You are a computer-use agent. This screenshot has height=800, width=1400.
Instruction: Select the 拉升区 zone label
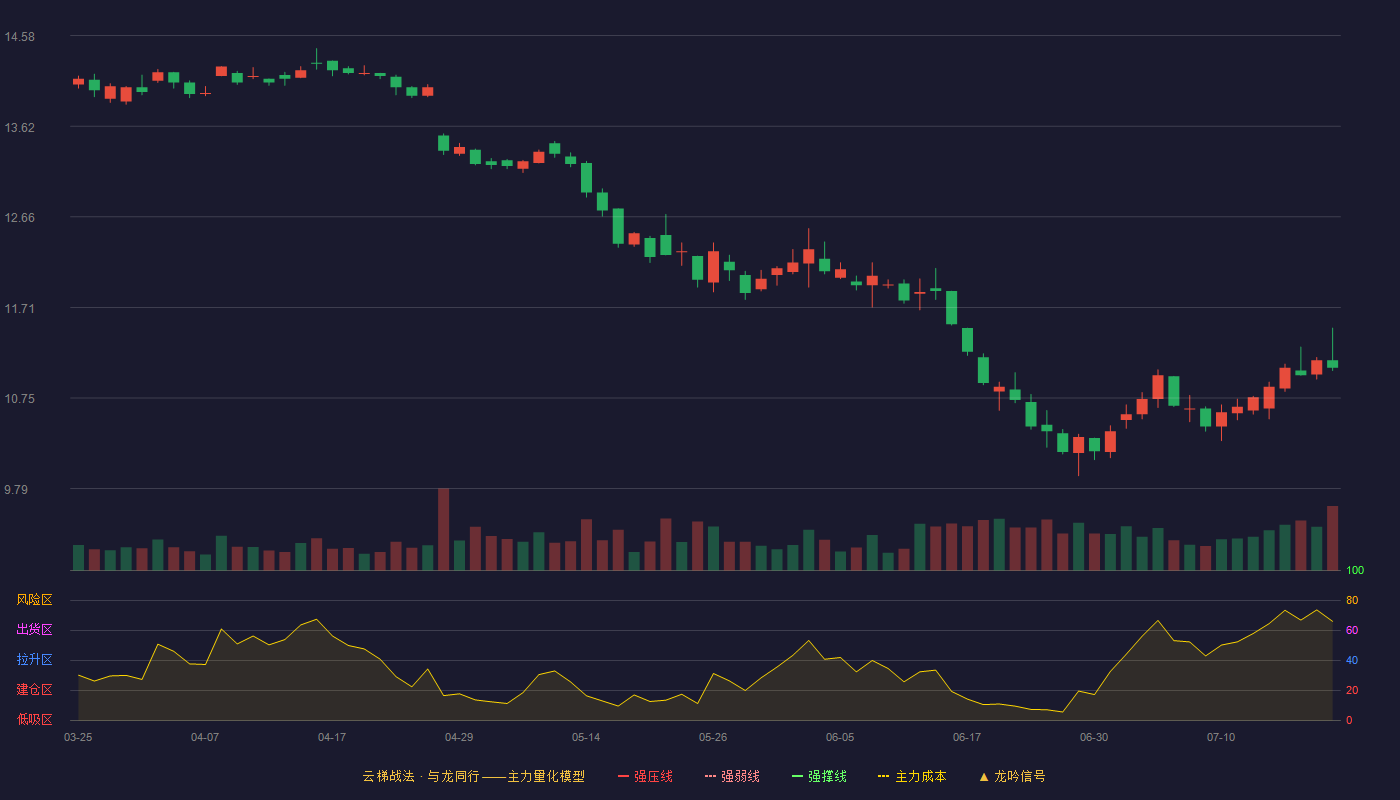(x=35, y=660)
